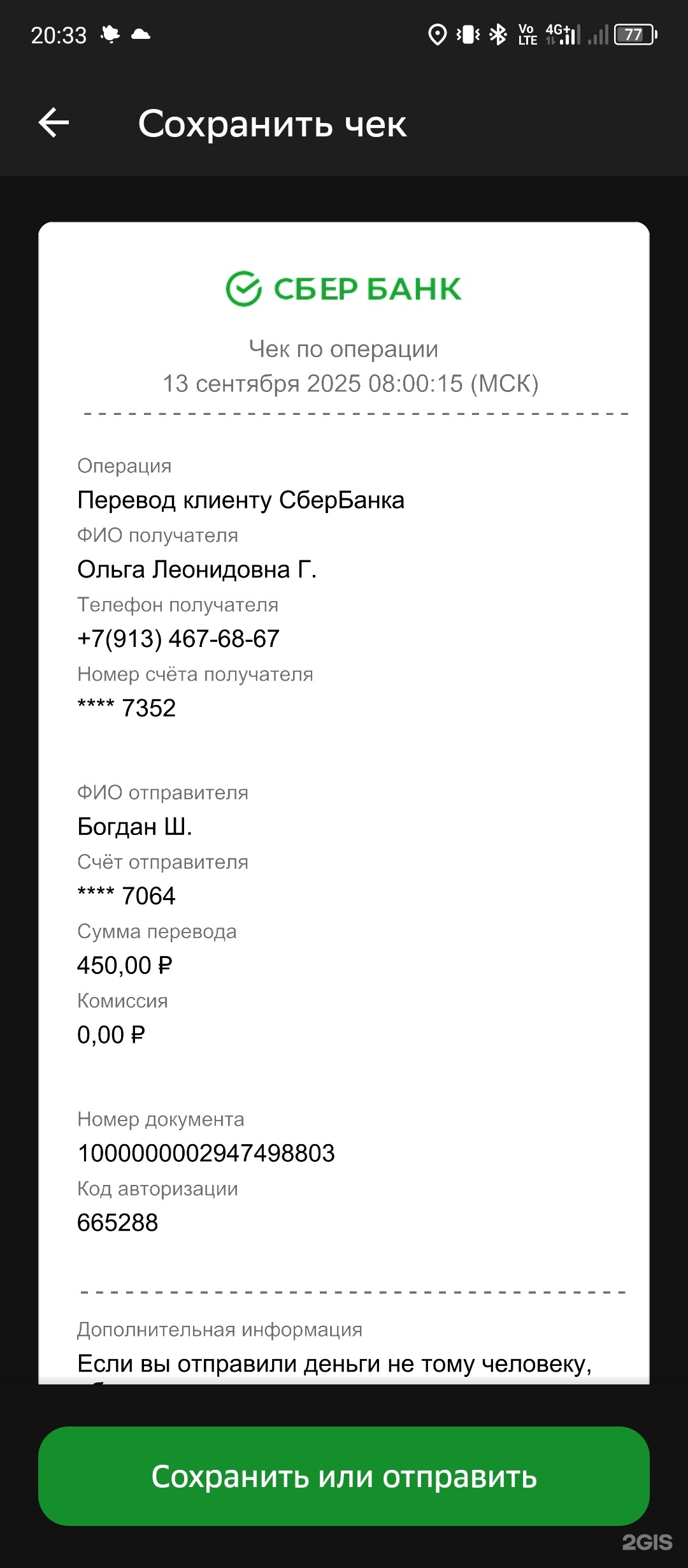
Task: Tap the 4G signal strength icon
Action: [x=563, y=34]
